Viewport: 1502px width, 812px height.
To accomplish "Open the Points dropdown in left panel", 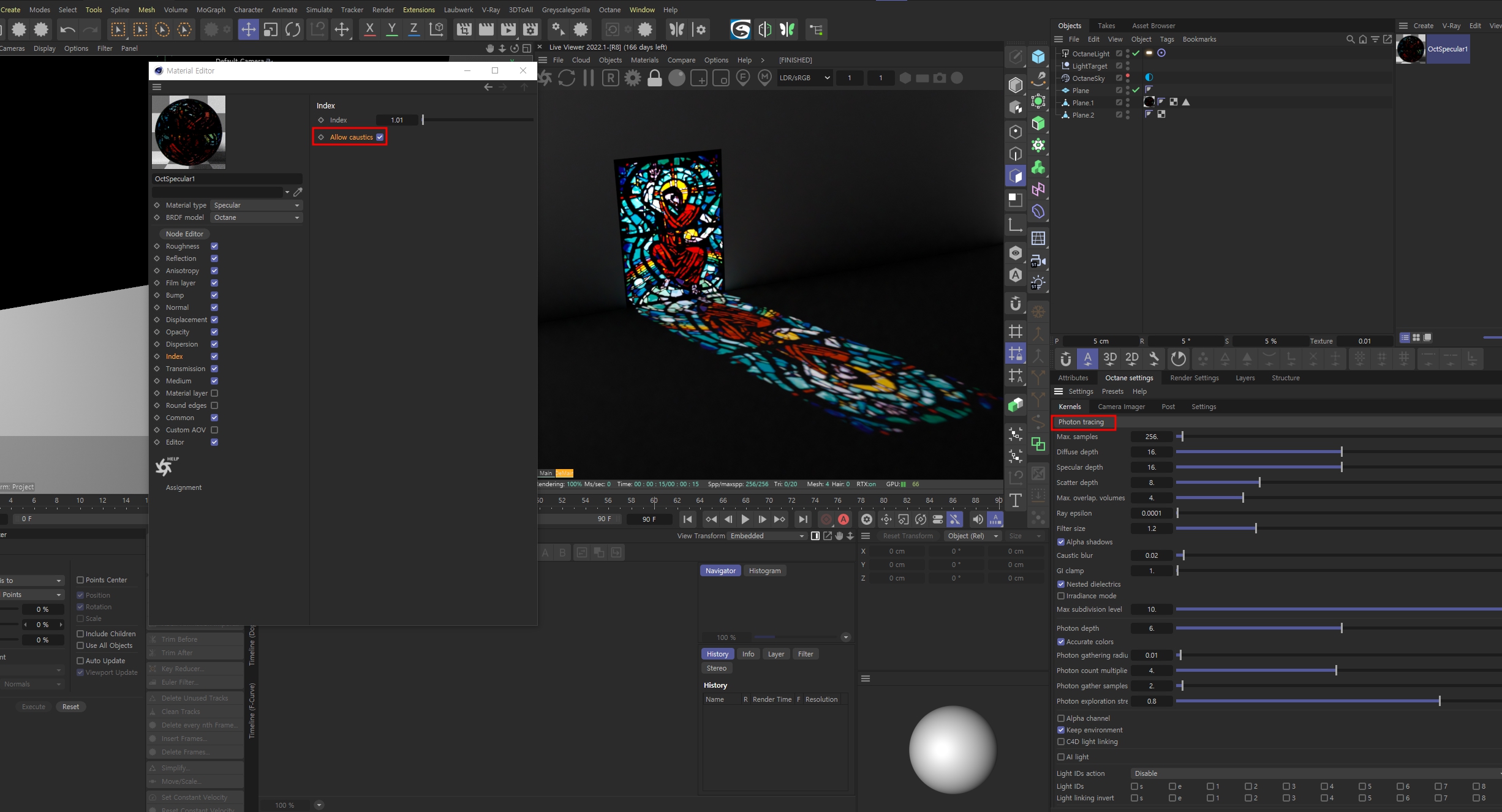I will [32, 595].
